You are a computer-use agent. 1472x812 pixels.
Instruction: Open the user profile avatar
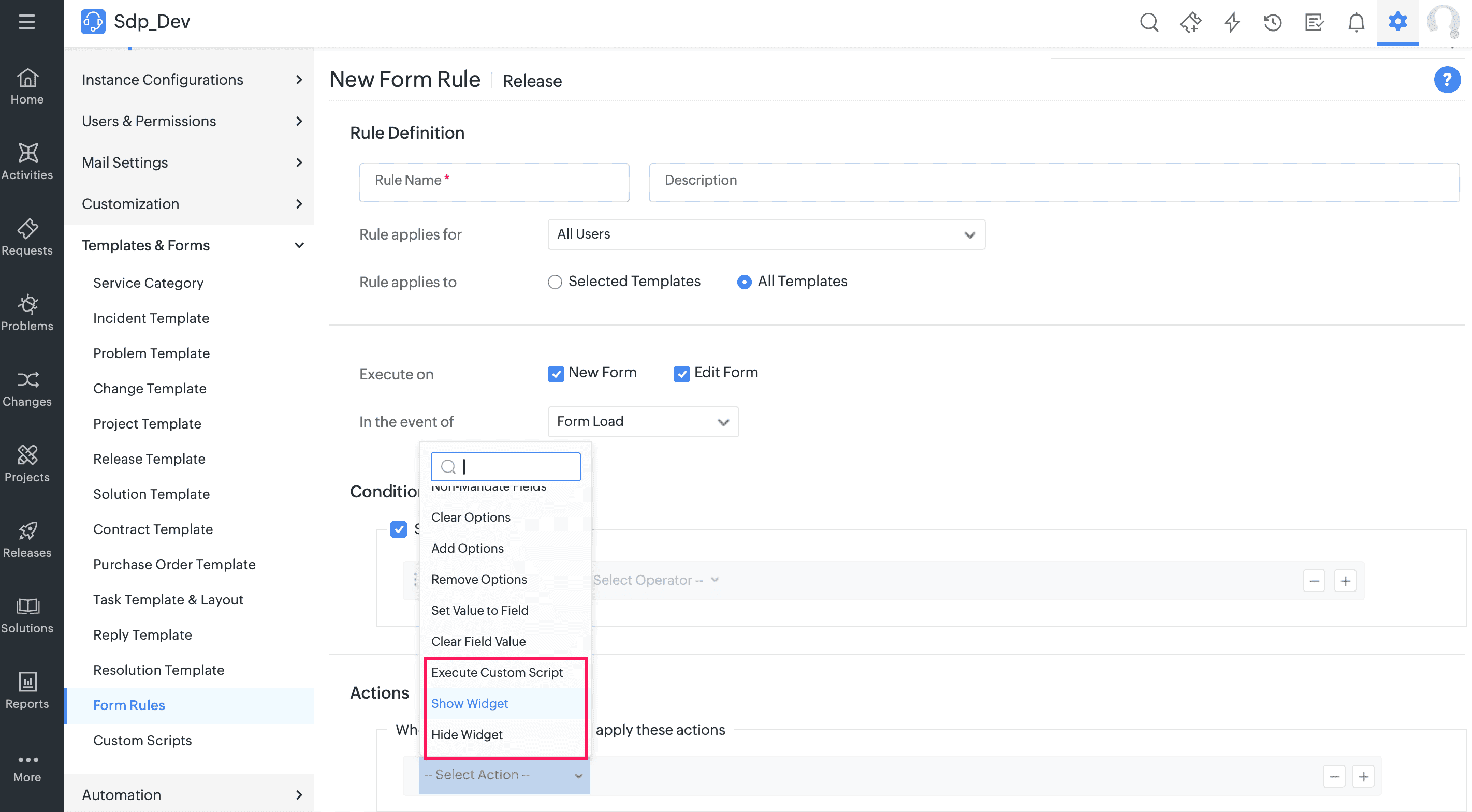[x=1444, y=22]
